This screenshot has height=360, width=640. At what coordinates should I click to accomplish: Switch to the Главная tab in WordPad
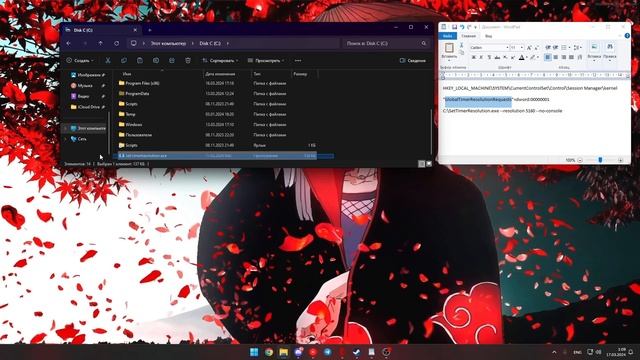[469, 36]
